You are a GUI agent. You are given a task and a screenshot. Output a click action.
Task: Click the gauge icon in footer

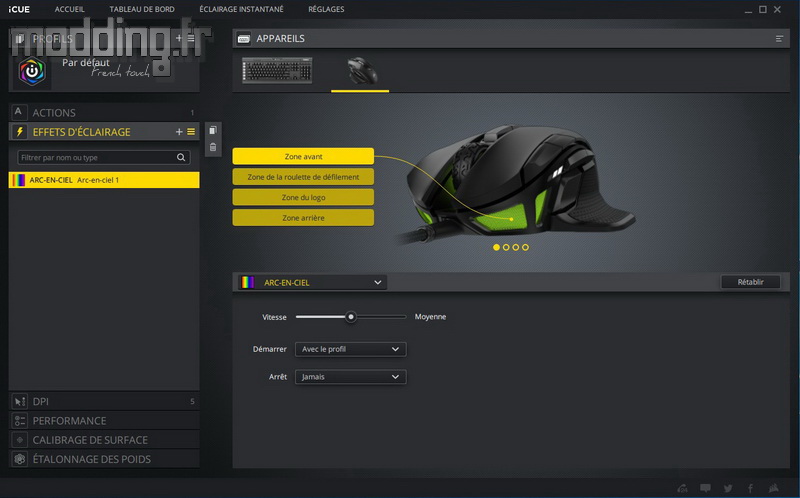(x=683, y=488)
